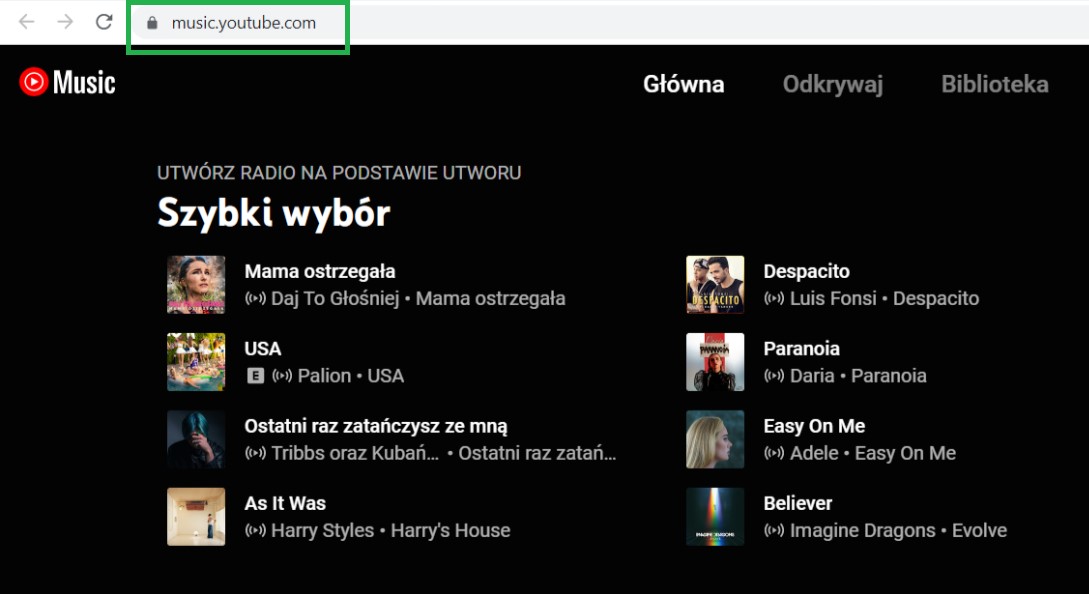Open the USA song title
1089x594 pixels.
tap(263, 349)
